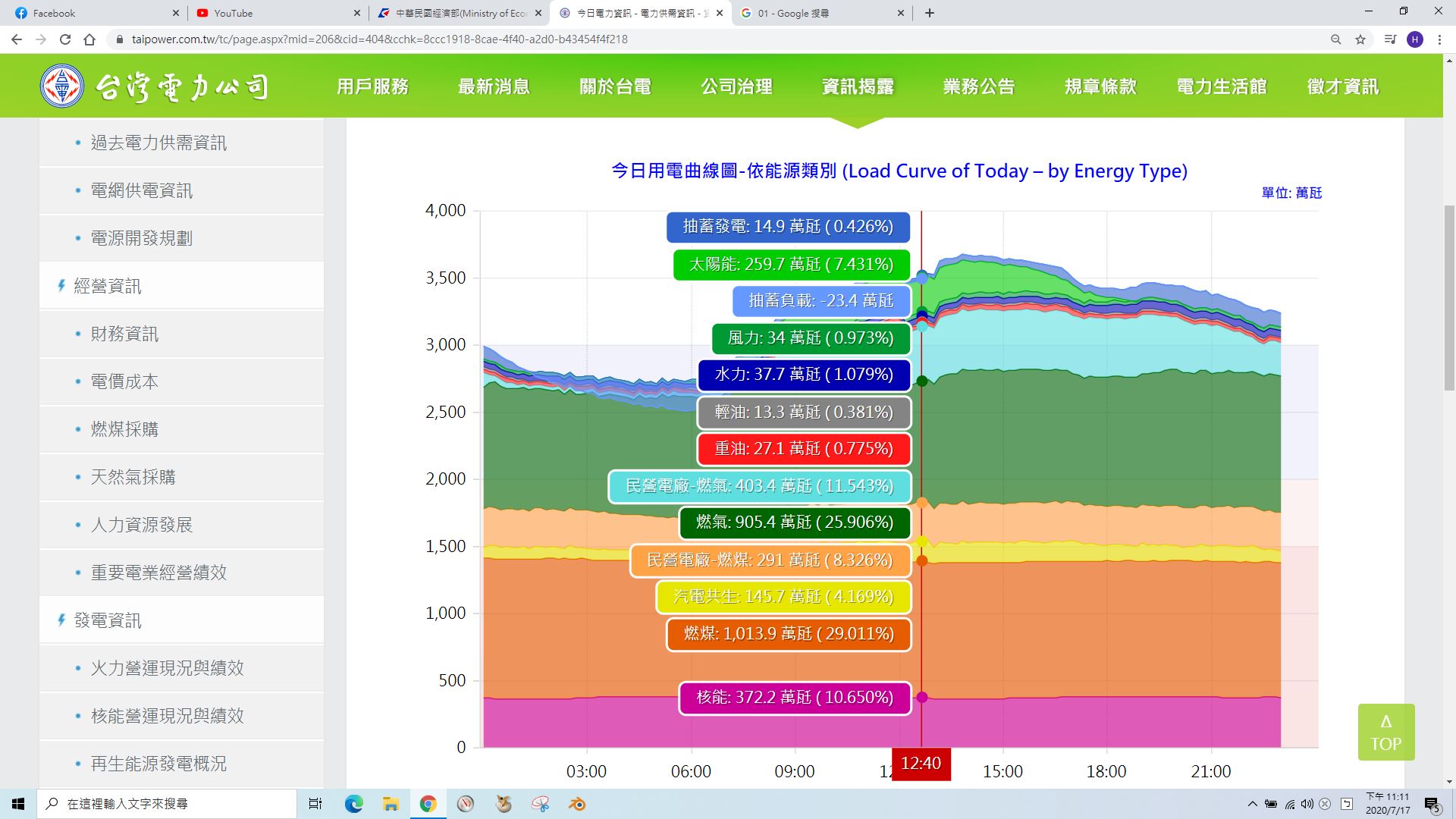This screenshot has height=819, width=1456.
Task: Switch to the 01 - Google 搜尋 tab
Action: 822,13
